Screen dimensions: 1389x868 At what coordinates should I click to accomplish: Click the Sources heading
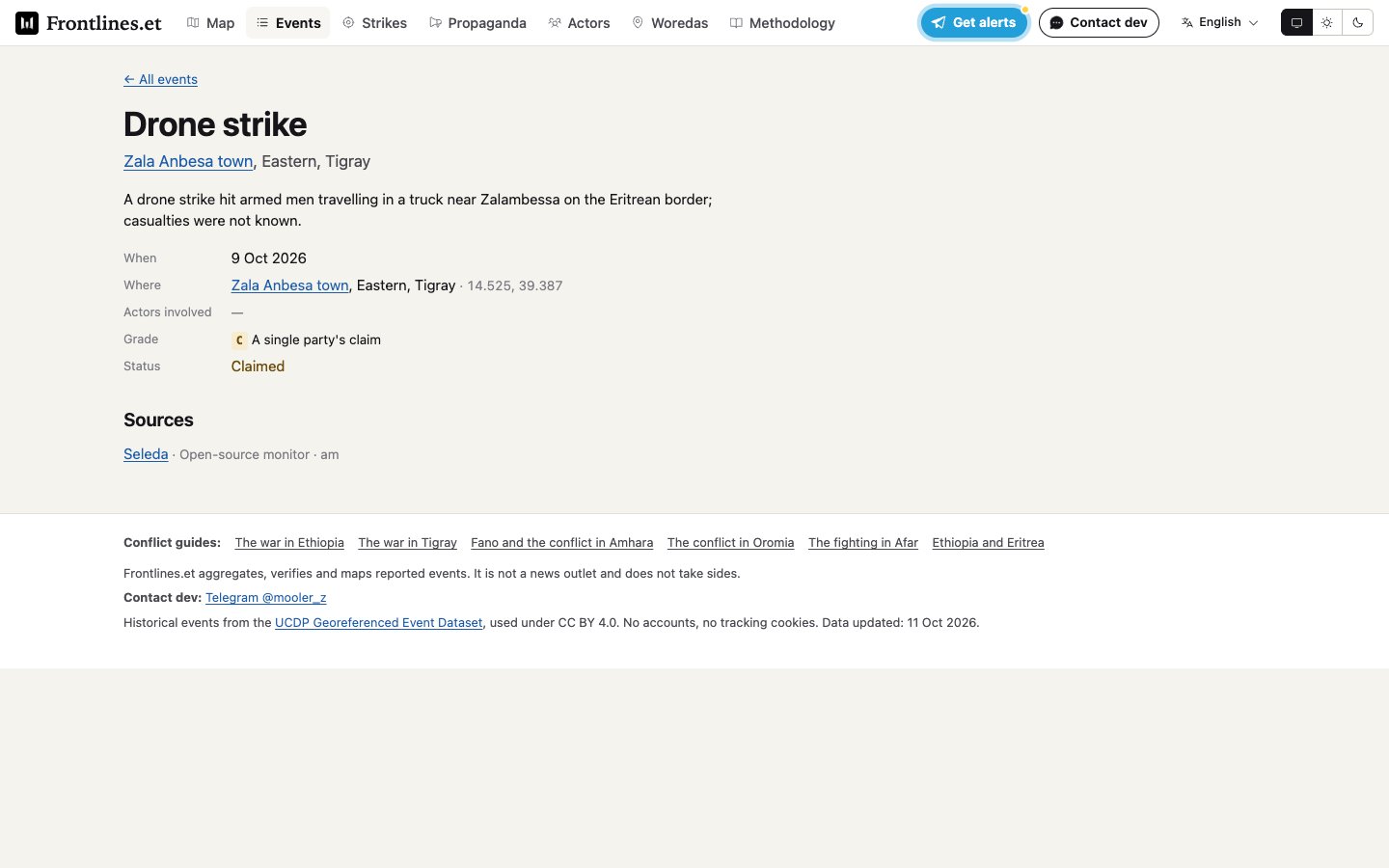[158, 420]
